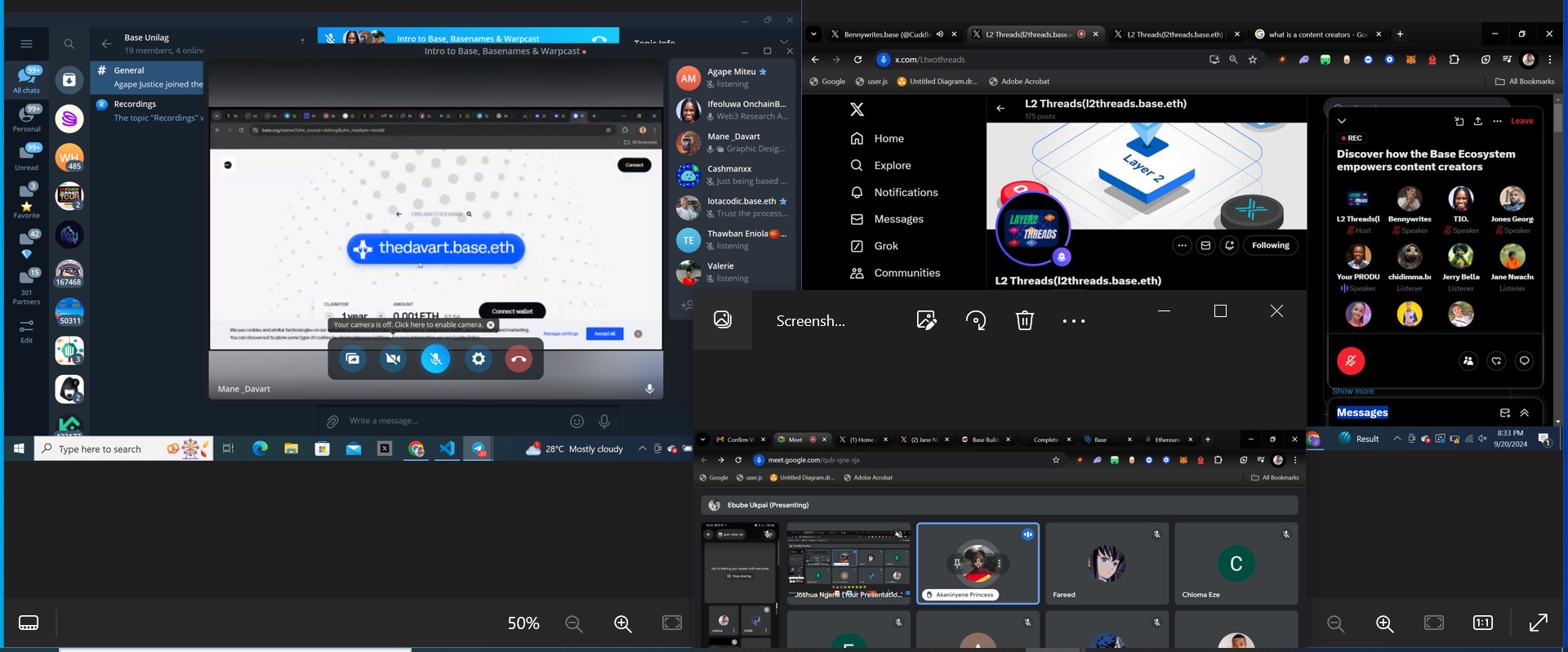Show image at actual size 1:1
This screenshot has width=1568, height=652.
coord(1483,623)
